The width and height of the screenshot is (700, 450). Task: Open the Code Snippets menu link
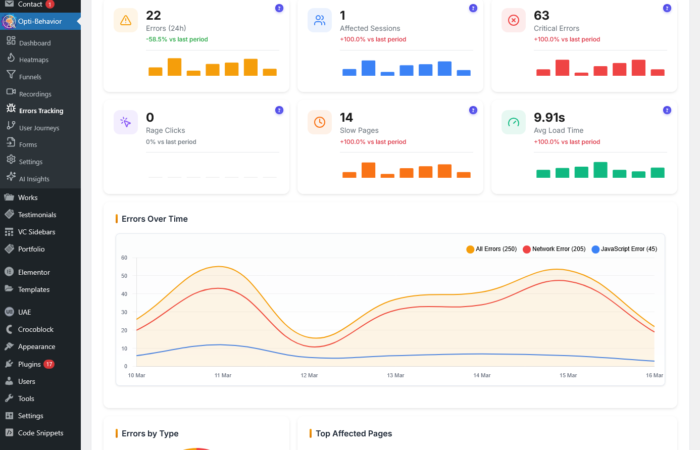(x=40, y=432)
